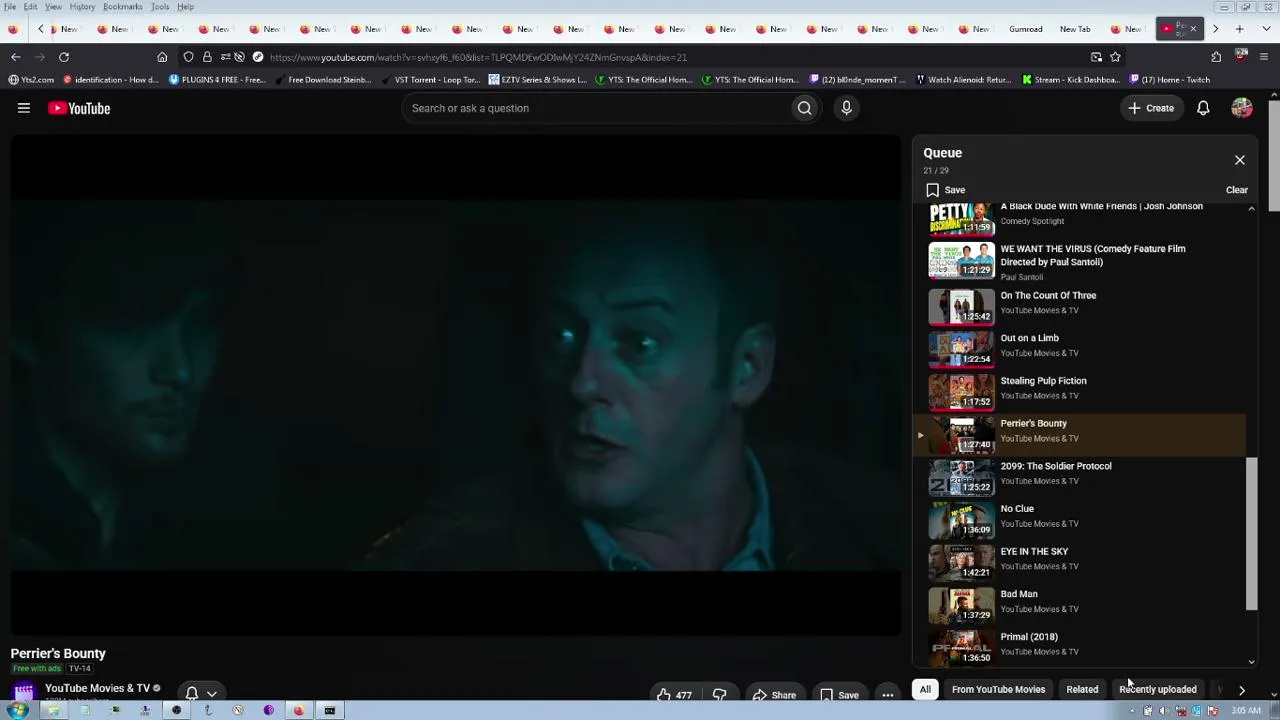The height and width of the screenshot is (720, 1280).
Task: Open the Create menu
Action: point(1151,108)
